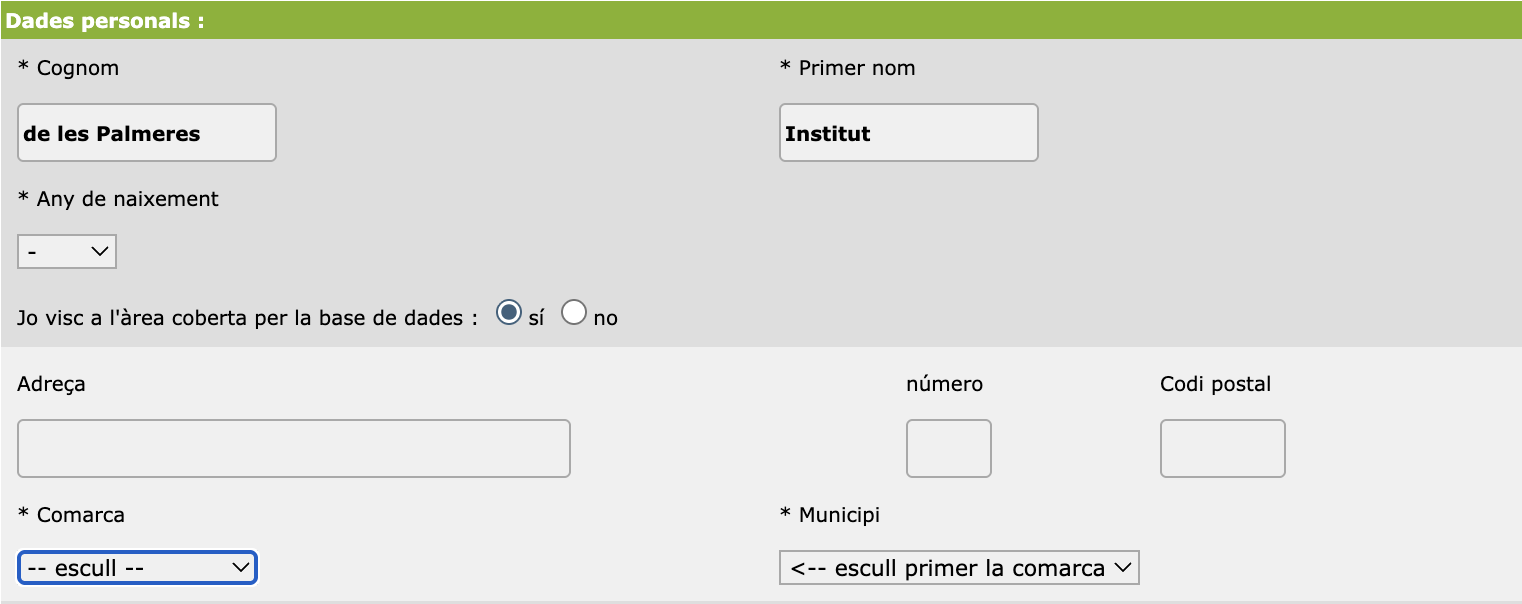Click the "* Municipi" label
Image resolution: width=1522 pixels, height=604 pixels.
829,515
